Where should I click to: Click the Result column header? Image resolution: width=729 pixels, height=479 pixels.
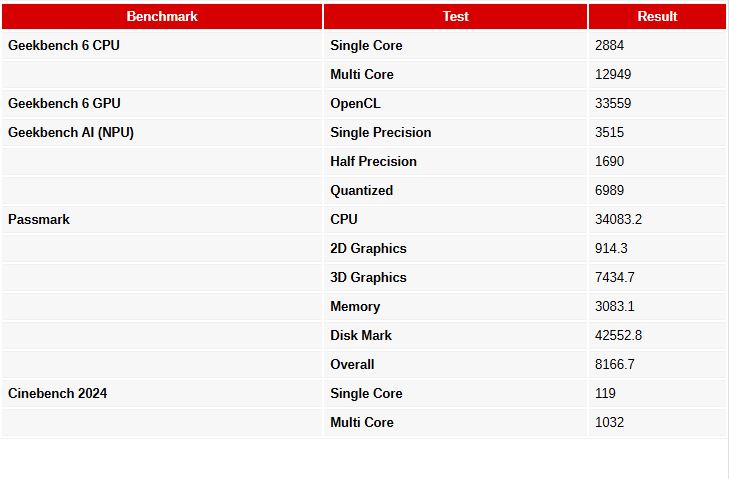pos(657,16)
